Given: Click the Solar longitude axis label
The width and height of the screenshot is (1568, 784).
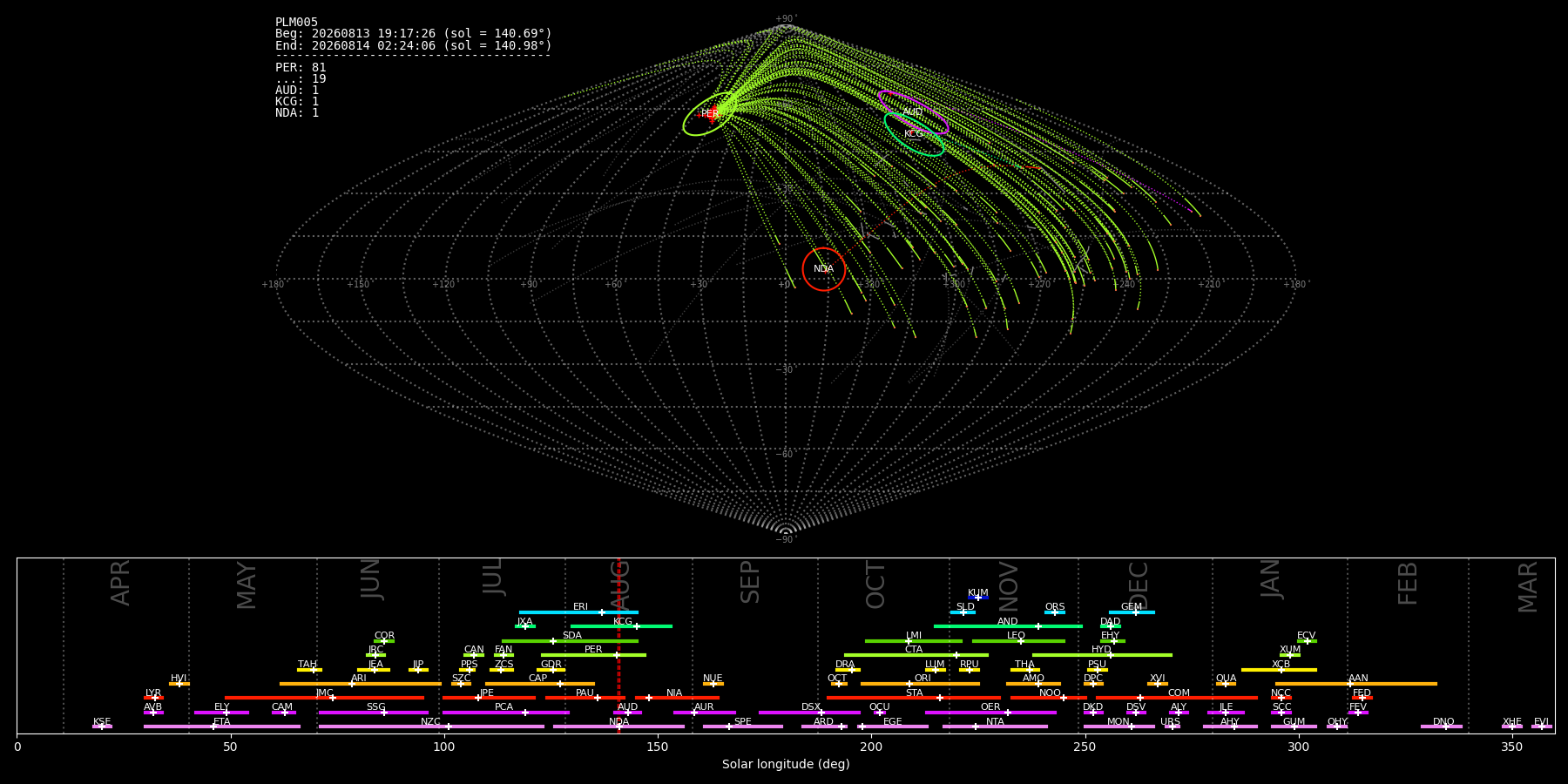Looking at the screenshot, I should (x=786, y=765).
